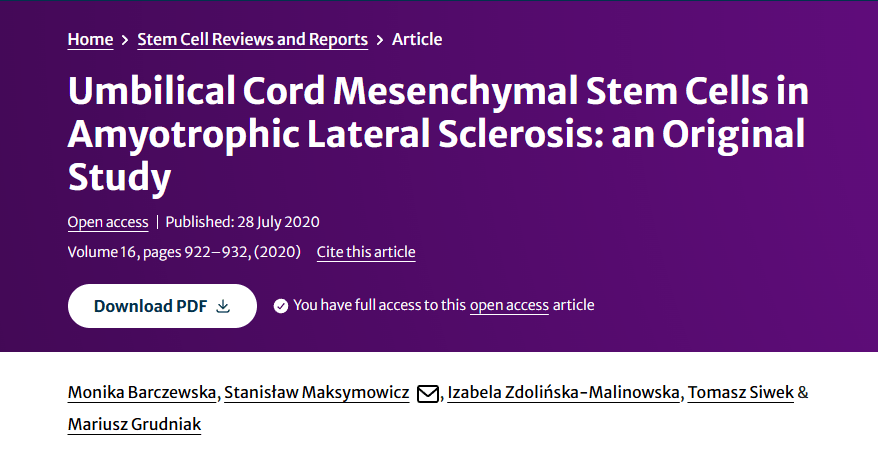Open author Mariusz Grudniak's profile
Image resolution: width=878 pixels, height=460 pixels.
point(134,424)
